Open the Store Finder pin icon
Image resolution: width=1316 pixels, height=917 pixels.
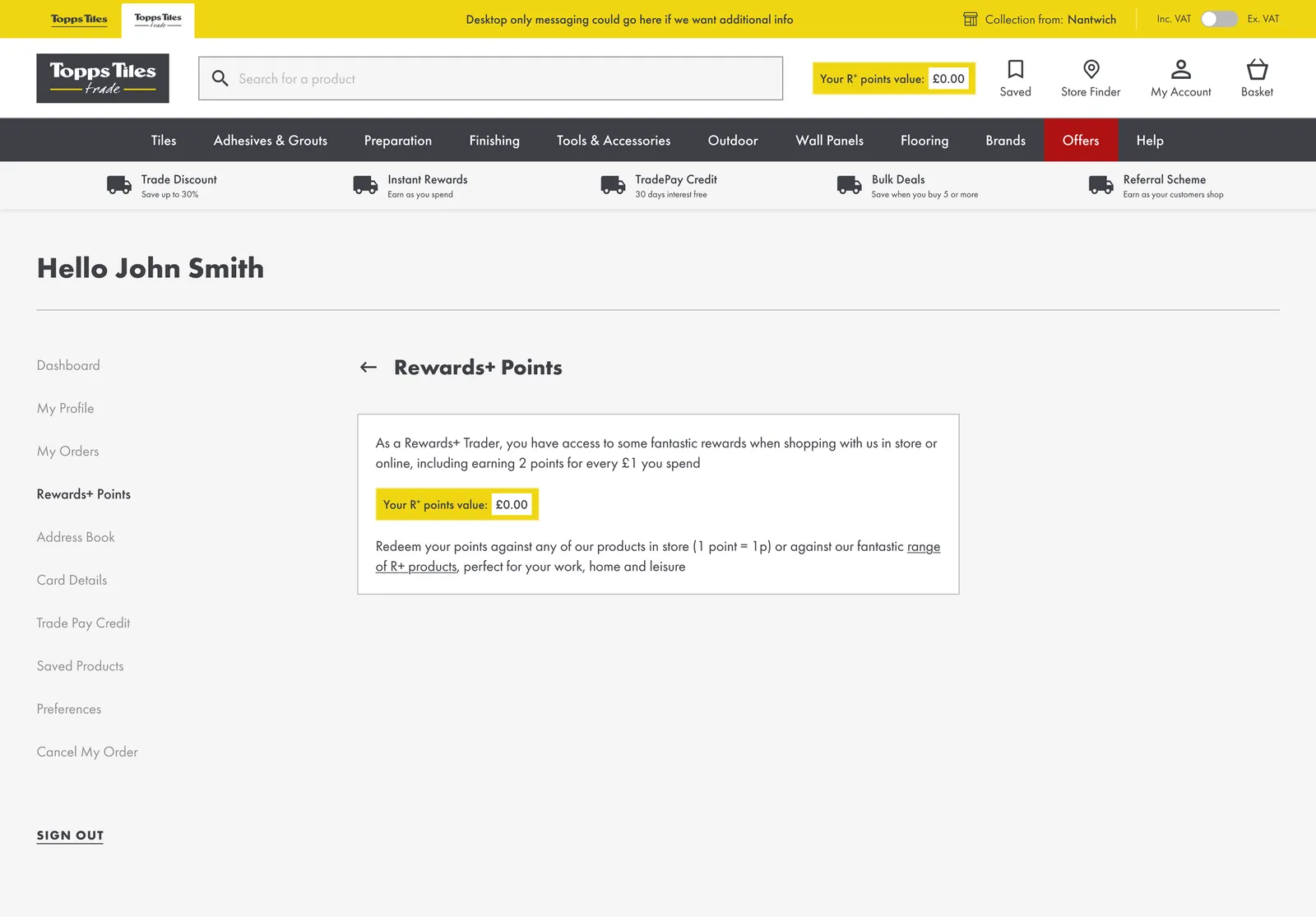[1091, 69]
